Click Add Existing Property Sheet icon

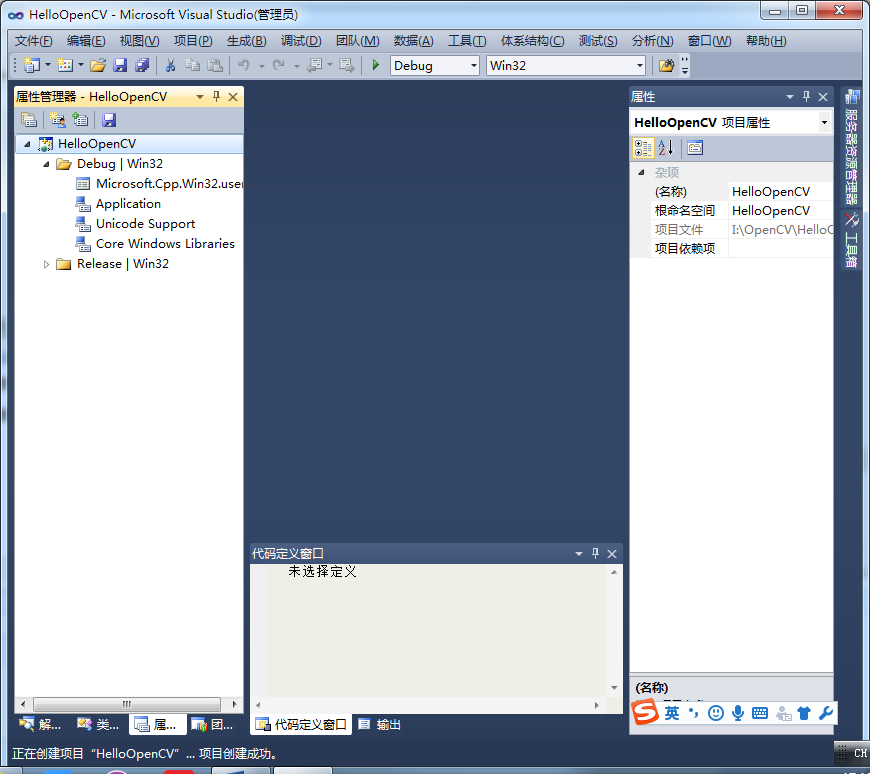80,120
